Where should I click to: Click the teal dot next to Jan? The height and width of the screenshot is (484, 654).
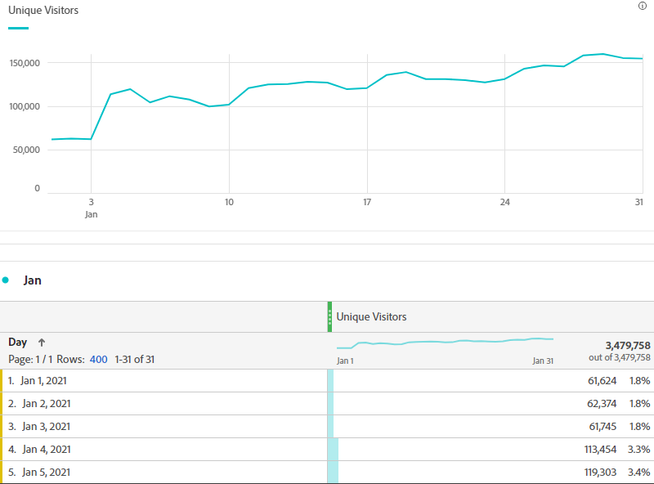pyautogui.click(x=6, y=281)
